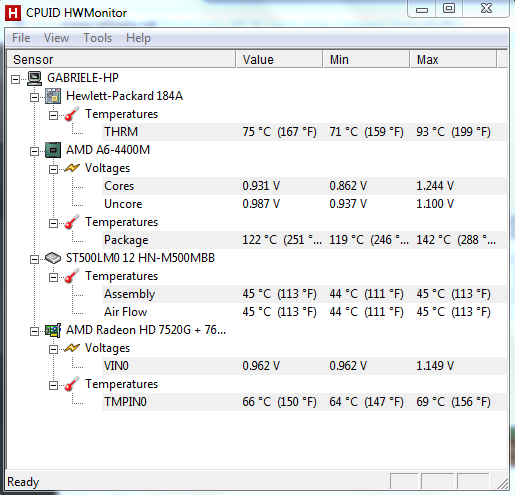Open the Tools menu

tap(97, 38)
